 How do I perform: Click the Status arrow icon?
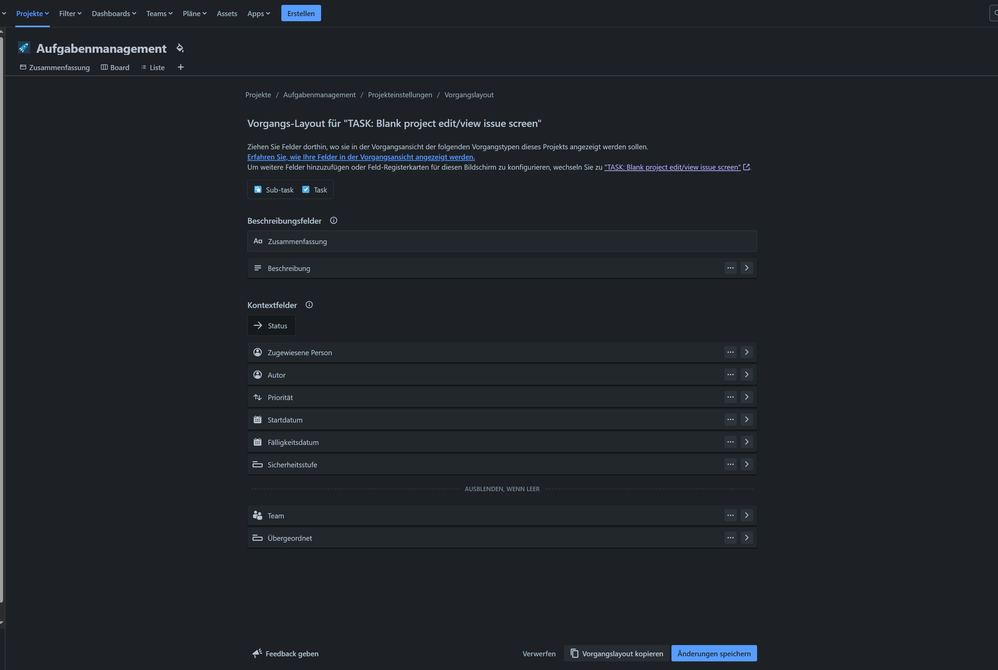click(258, 325)
